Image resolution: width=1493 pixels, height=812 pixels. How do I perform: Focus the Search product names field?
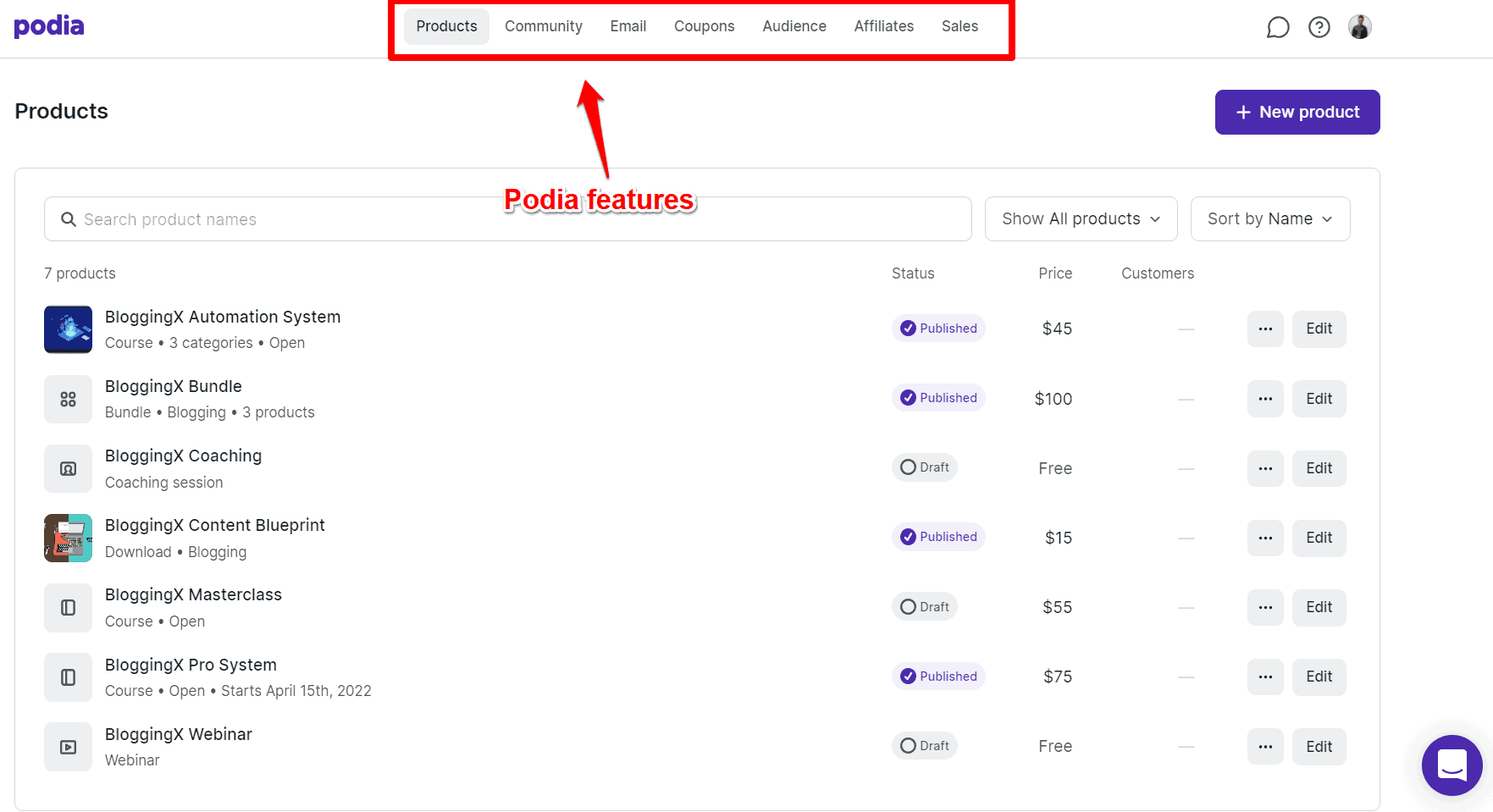click(508, 219)
